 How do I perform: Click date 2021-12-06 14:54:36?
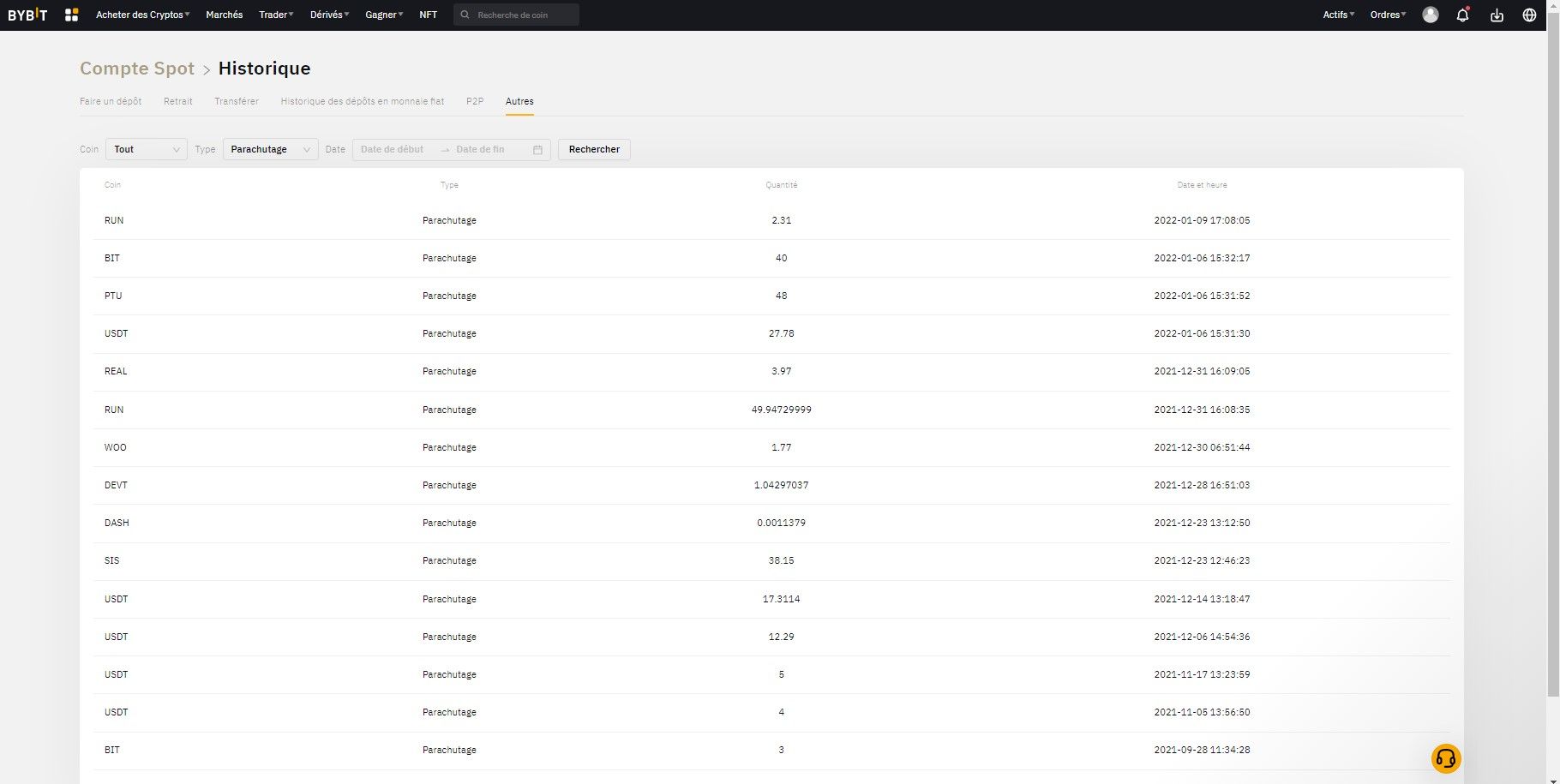pyautogui.click(x=1202, y=637)
